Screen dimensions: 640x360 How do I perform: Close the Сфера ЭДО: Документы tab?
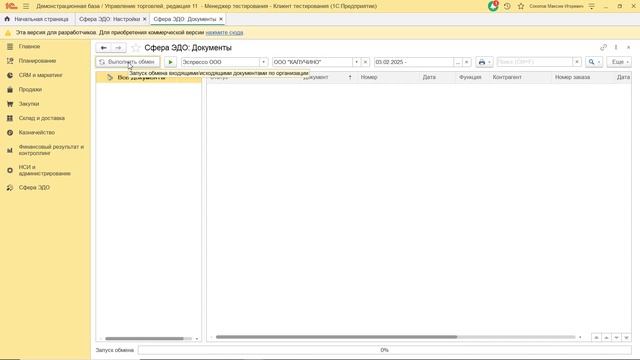pos(221,19)
